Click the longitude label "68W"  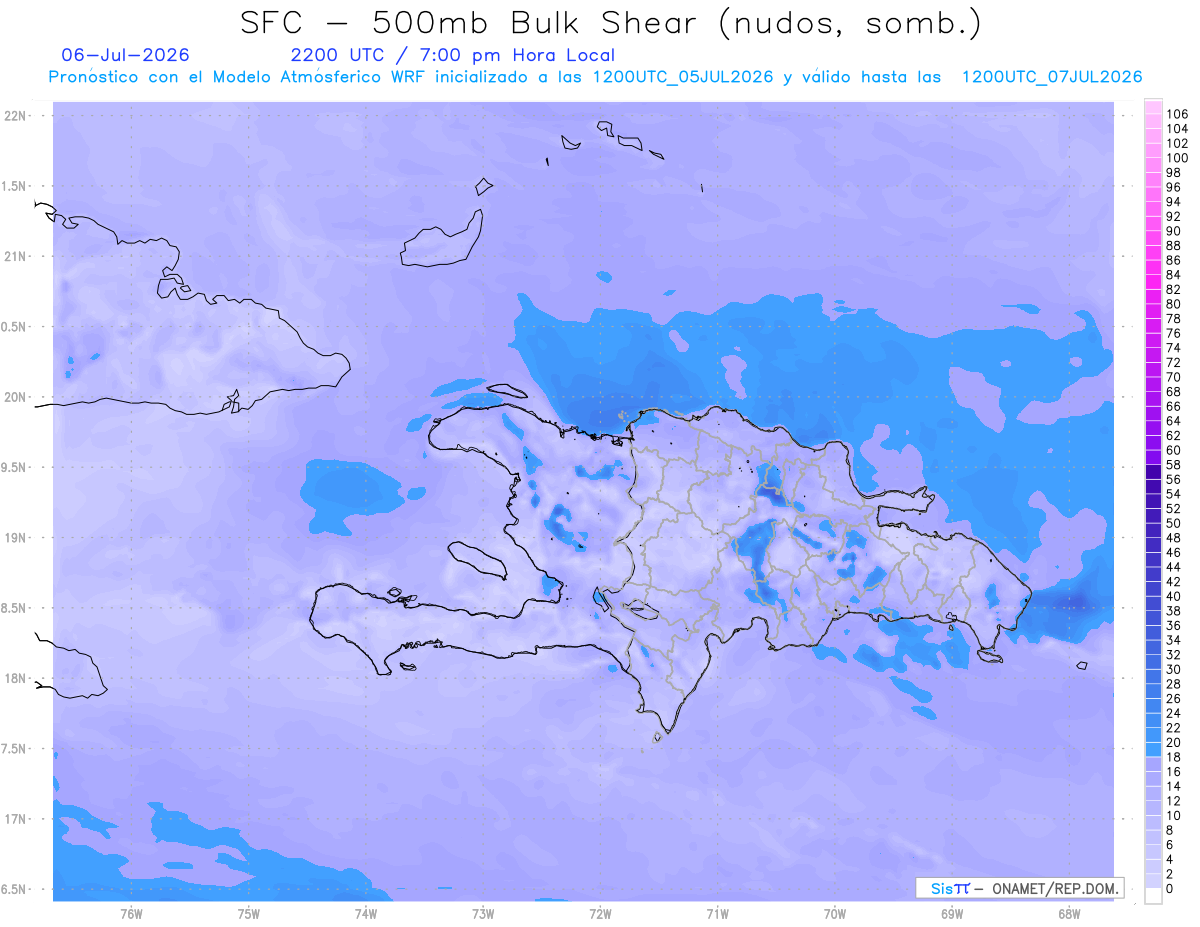pyautogui.click(x=1069, y=914)
